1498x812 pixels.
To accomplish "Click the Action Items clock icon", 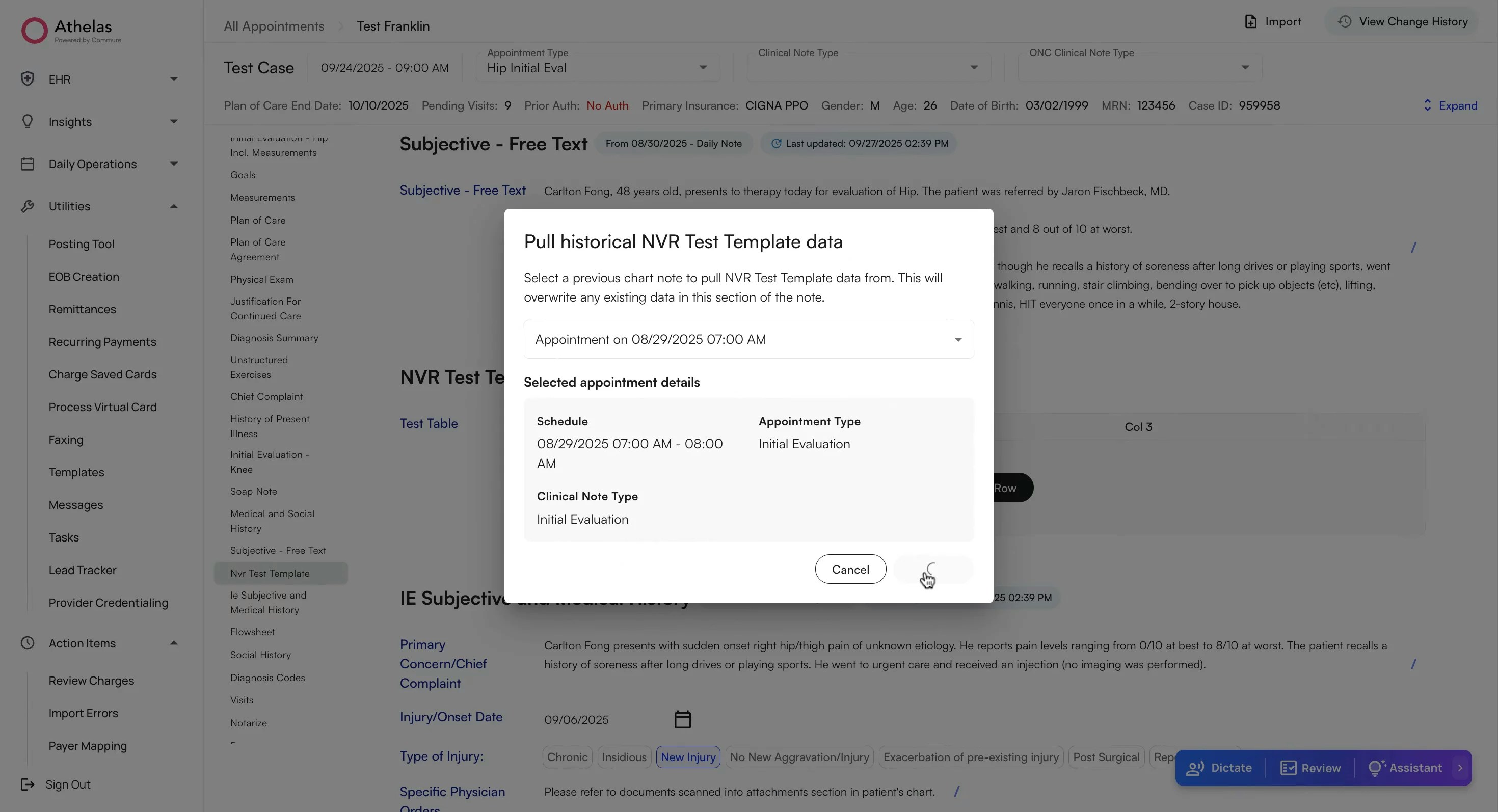I will (28, 643).
